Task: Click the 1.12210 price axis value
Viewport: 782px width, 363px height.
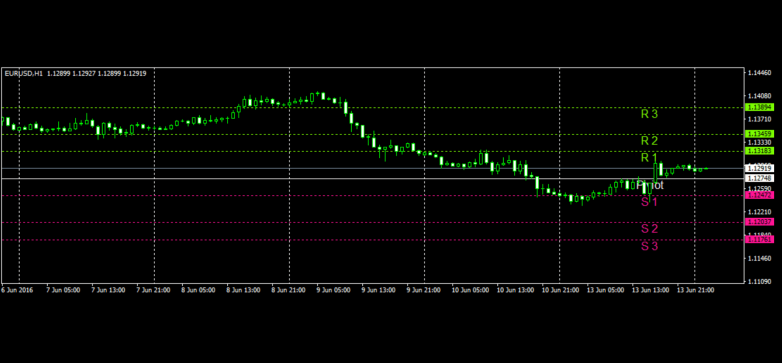Action: tap(759, 212)
